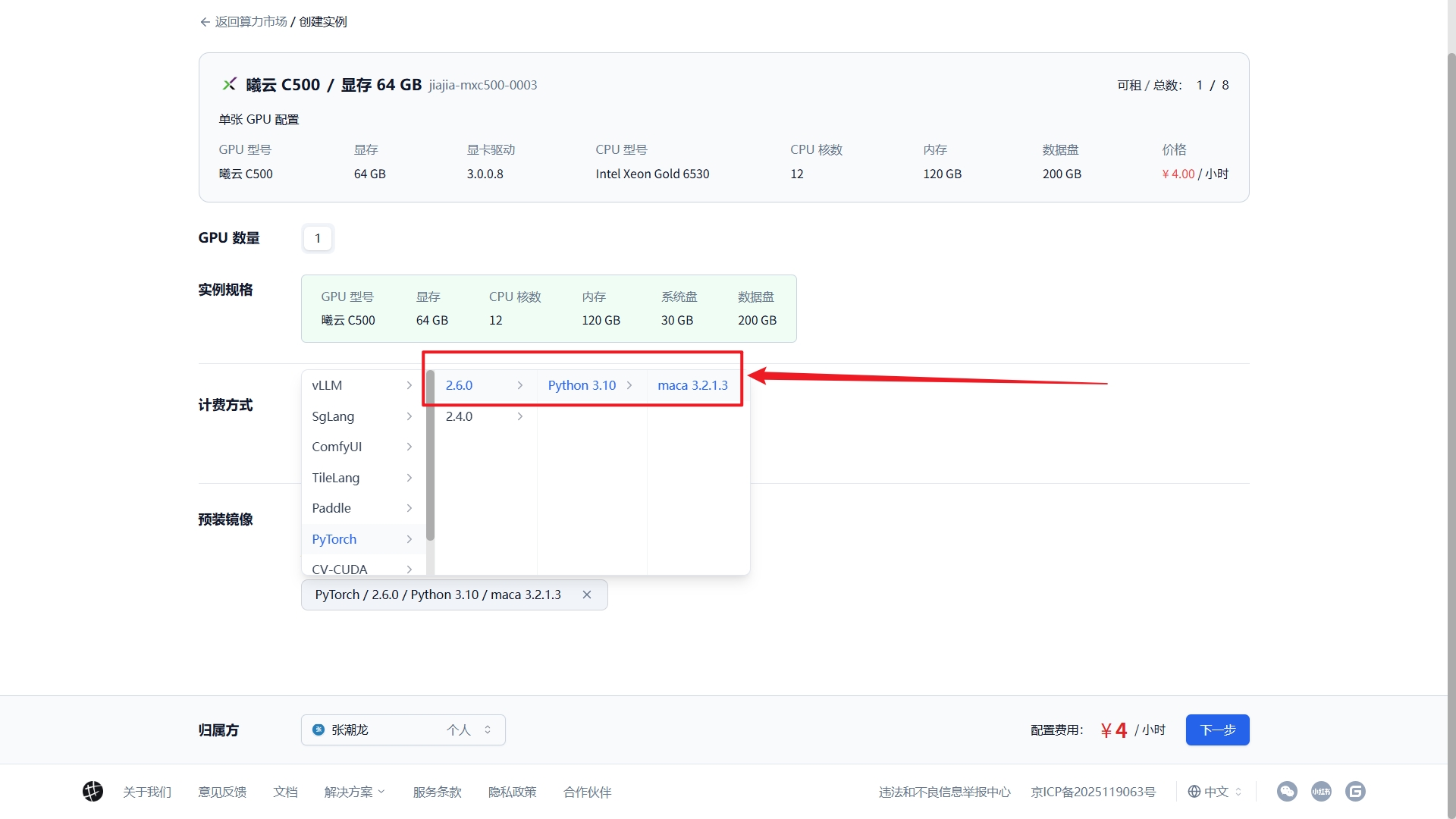
Task: Open the 归属方 owner dropdown
Action: (403, 730)
